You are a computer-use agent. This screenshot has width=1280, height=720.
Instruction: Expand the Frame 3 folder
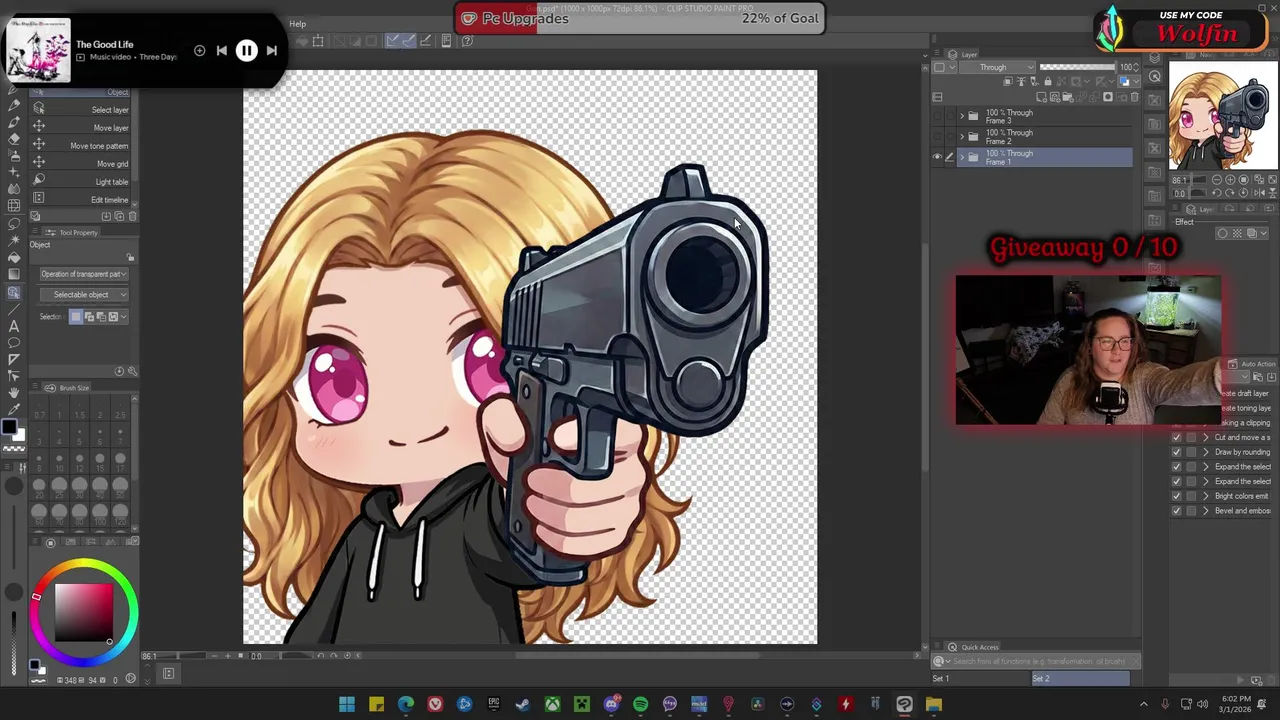[962, 116]
